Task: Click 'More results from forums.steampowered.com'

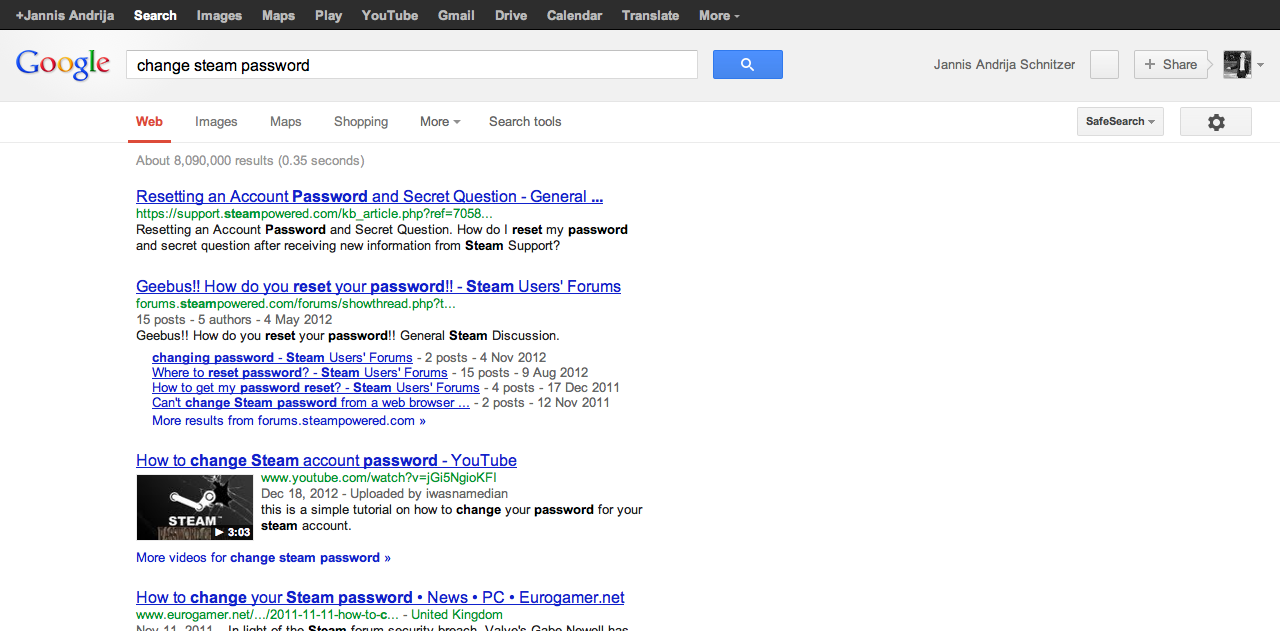Action: click(289, 421)
